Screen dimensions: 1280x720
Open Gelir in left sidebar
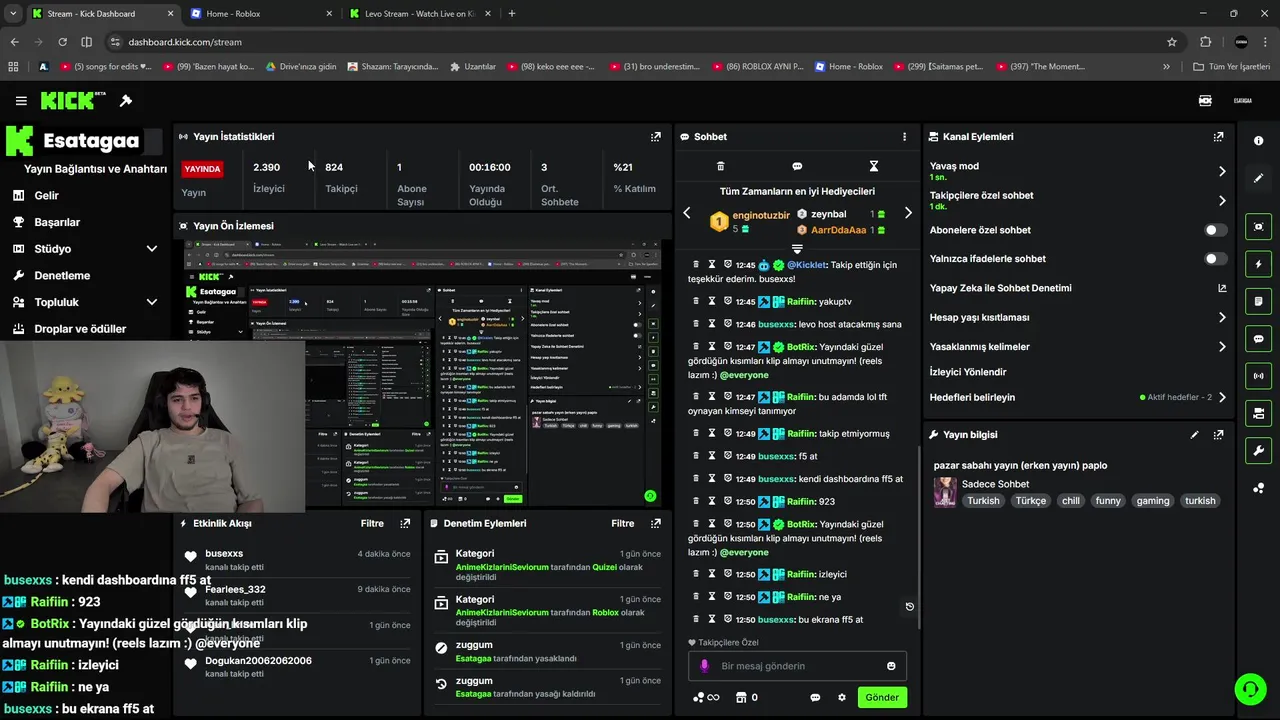[46, 196]
